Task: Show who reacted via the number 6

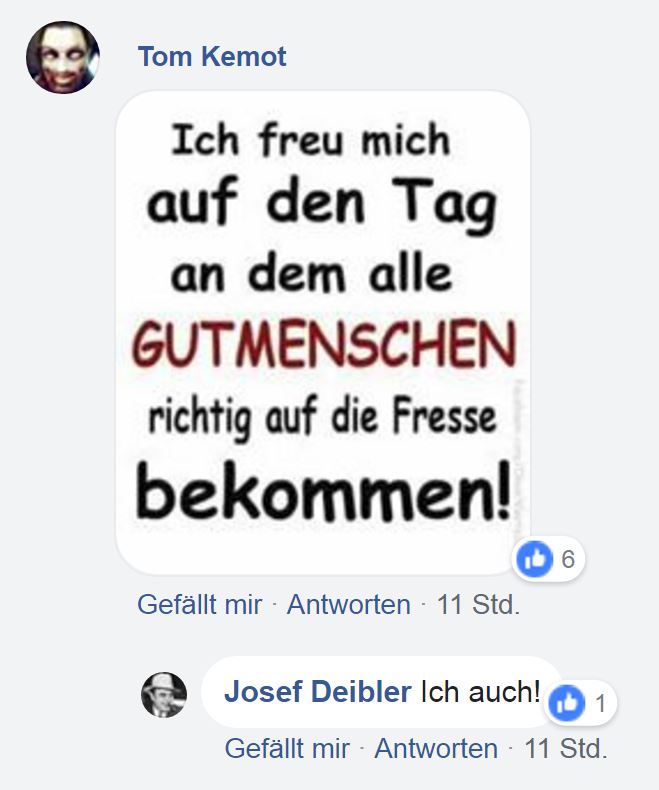Action: (568, 559)
